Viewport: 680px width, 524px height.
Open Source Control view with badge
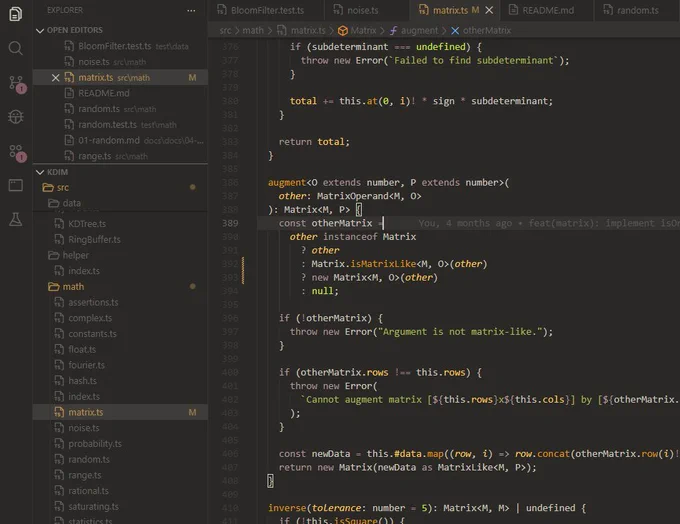point(16,83)
